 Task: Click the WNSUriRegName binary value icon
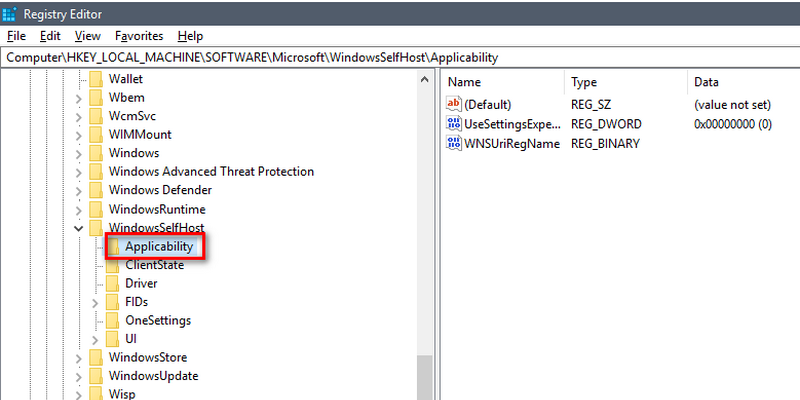[453, 143]
